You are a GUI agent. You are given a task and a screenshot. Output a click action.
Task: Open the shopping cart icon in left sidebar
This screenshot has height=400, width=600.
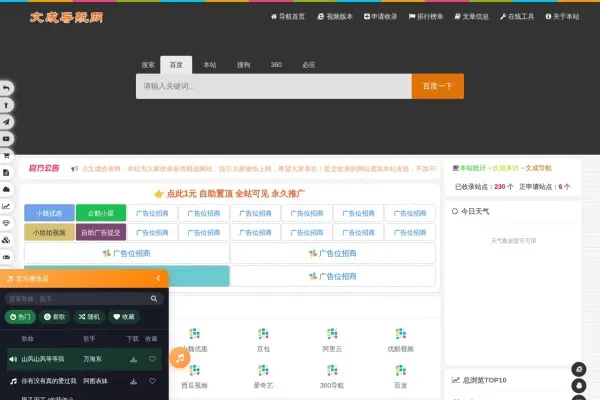pyautogui.click(x=6, y=155)
